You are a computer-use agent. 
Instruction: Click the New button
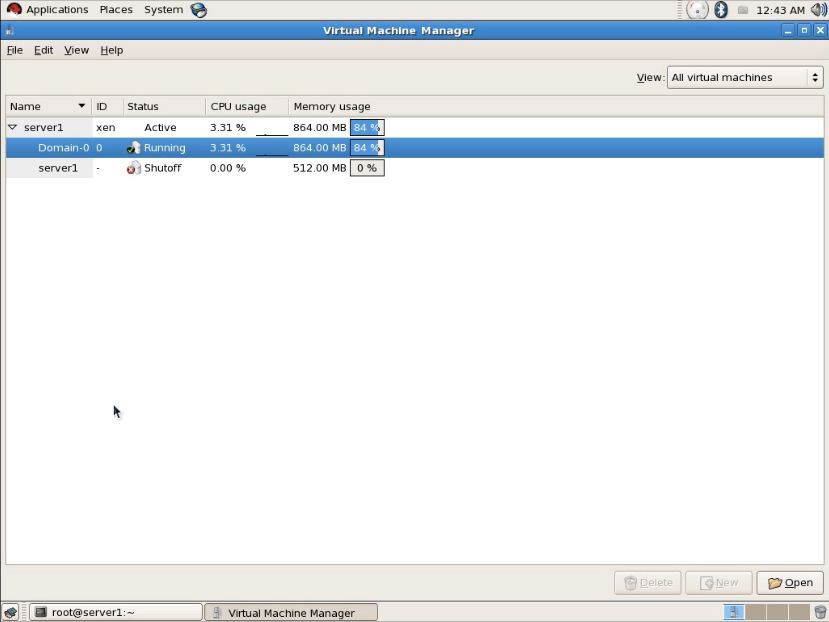719,583
